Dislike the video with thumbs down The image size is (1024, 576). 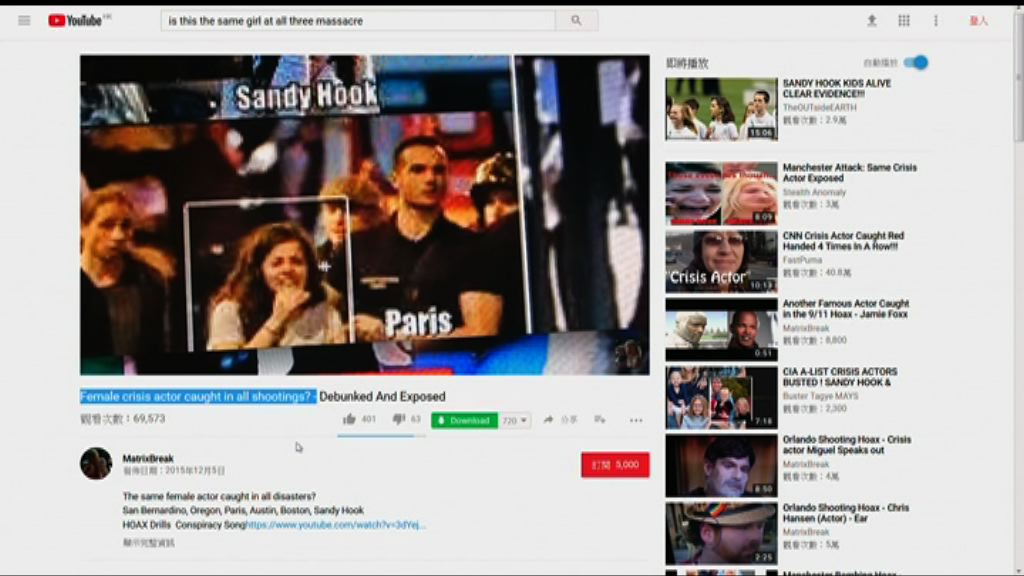399,420
